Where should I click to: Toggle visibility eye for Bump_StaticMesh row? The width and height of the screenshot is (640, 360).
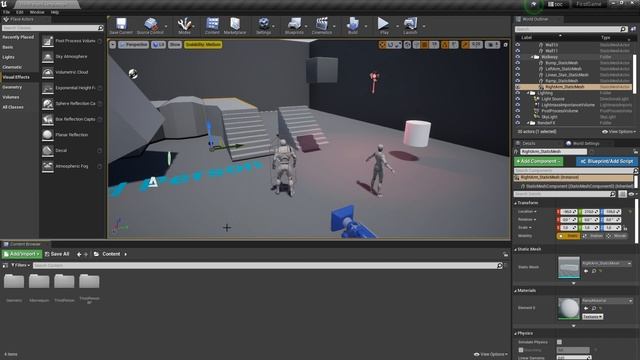[x=518, y=63]
